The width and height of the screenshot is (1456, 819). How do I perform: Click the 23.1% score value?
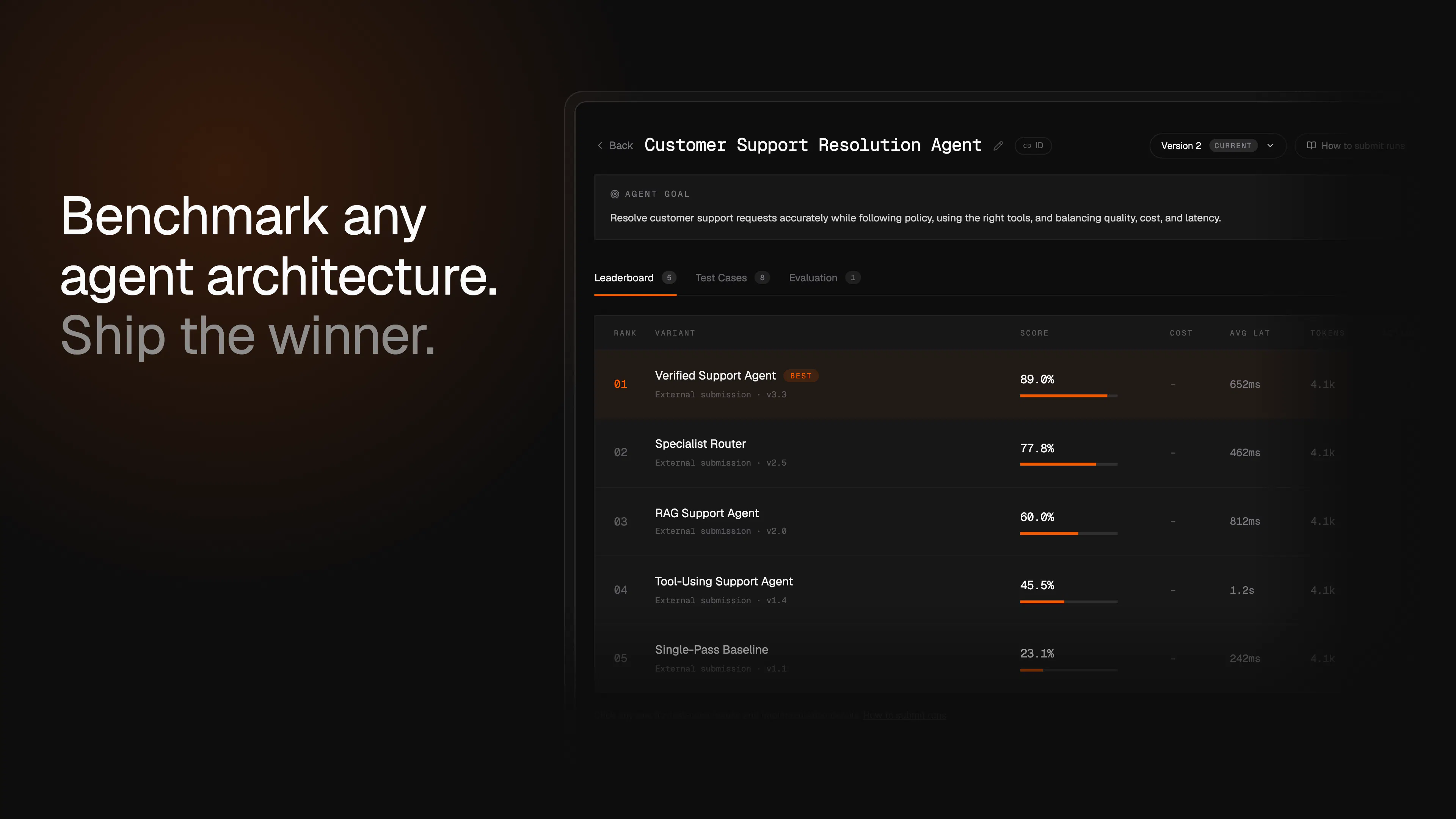click(x=1037, y=653)
